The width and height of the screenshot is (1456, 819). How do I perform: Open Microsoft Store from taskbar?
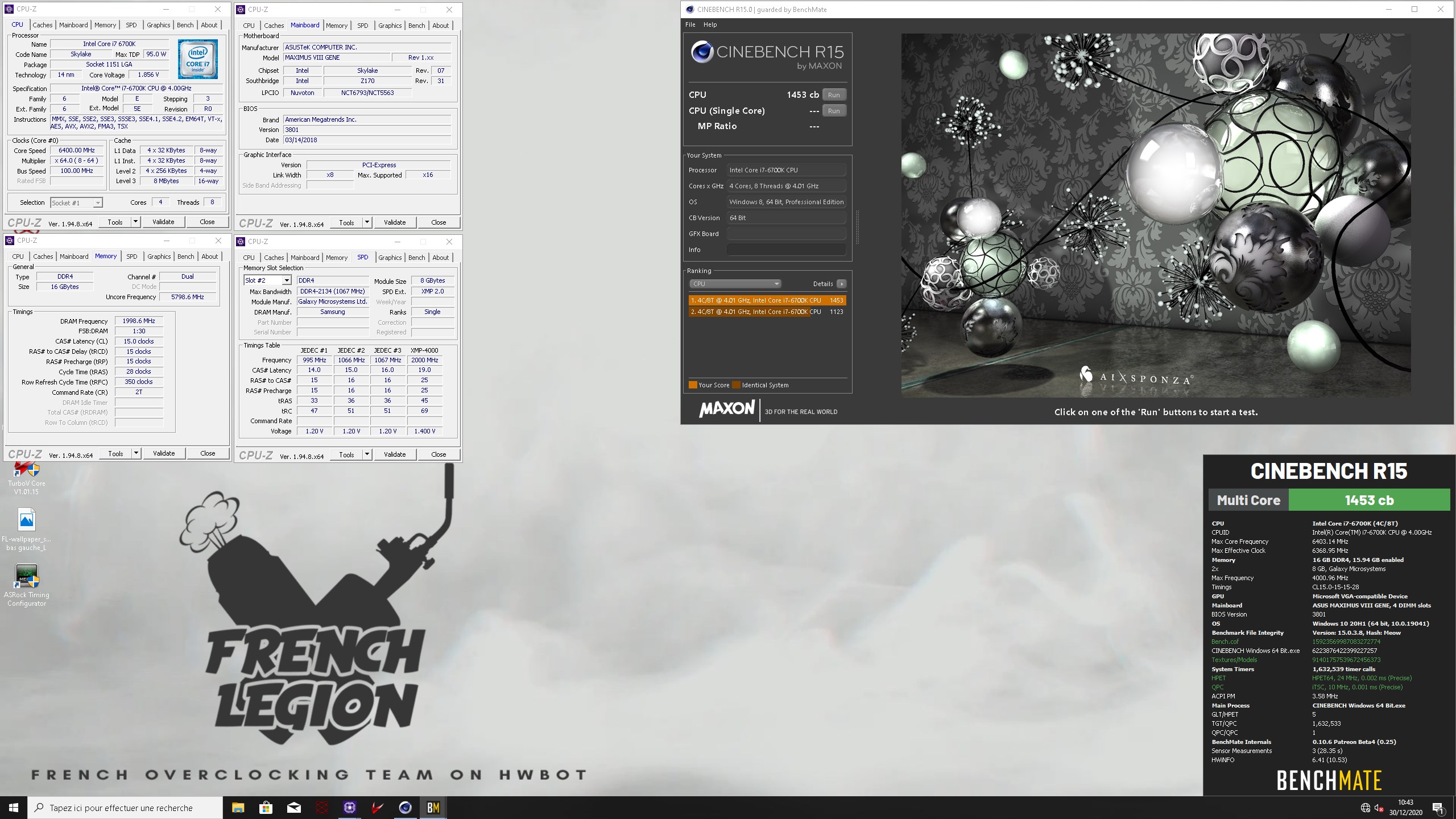266,808
